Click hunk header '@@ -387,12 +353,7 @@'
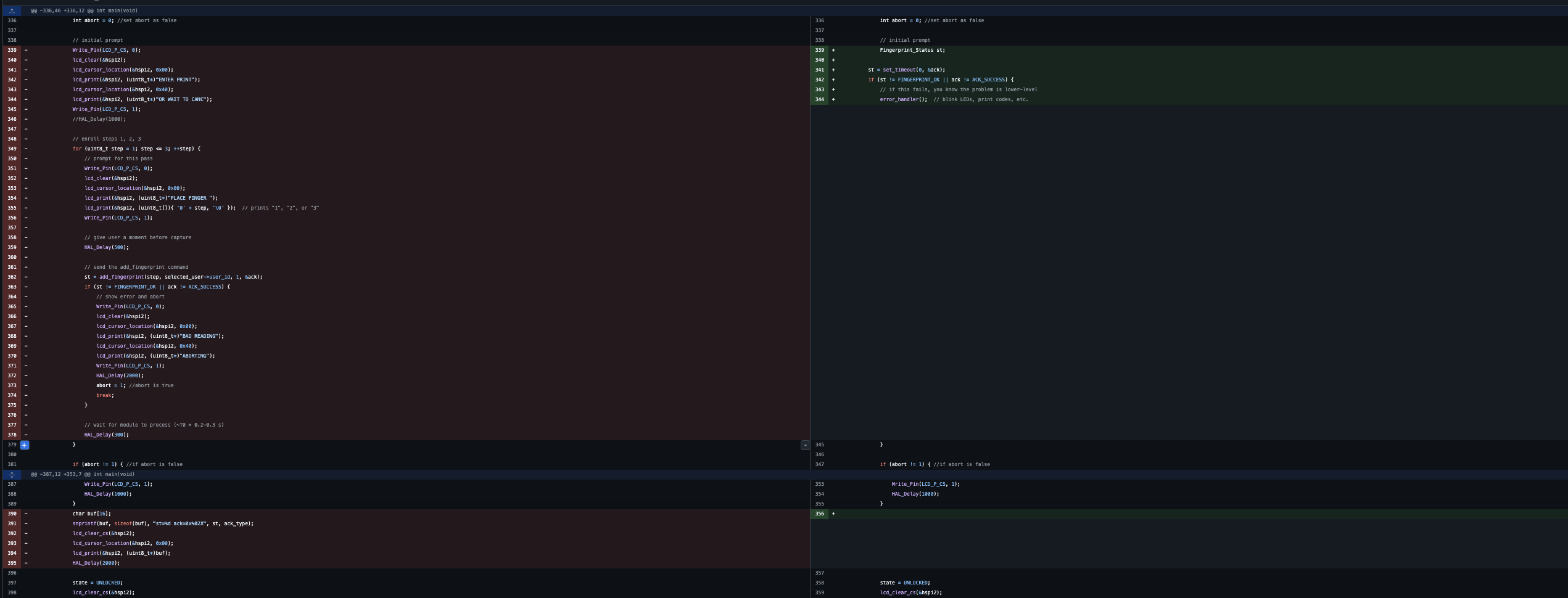Screen dimensions: 1568x598 (x=83, y=474)
